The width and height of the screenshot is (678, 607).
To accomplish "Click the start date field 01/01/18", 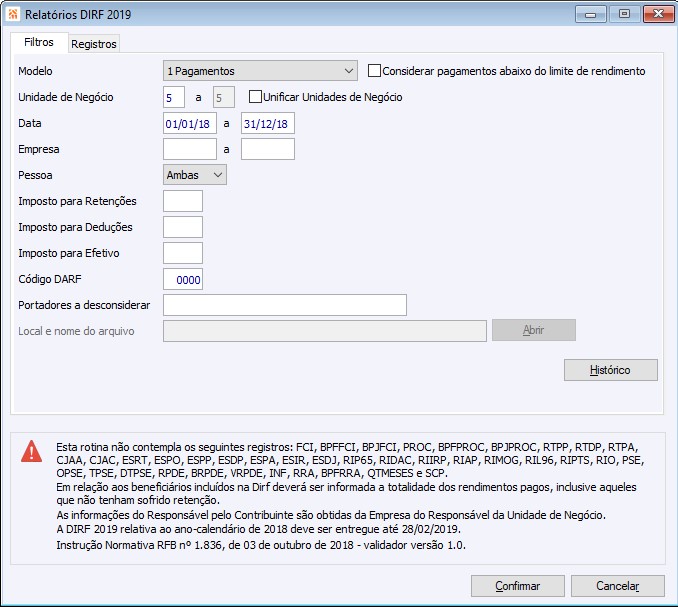I will (190, 123).
